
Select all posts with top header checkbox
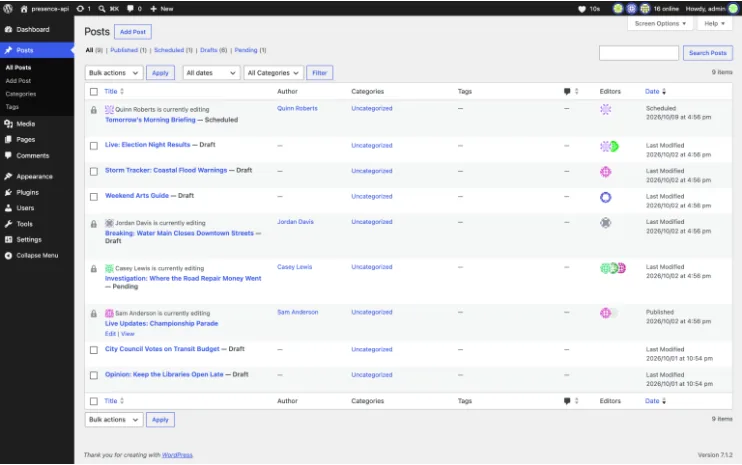[x=94, y=92]
